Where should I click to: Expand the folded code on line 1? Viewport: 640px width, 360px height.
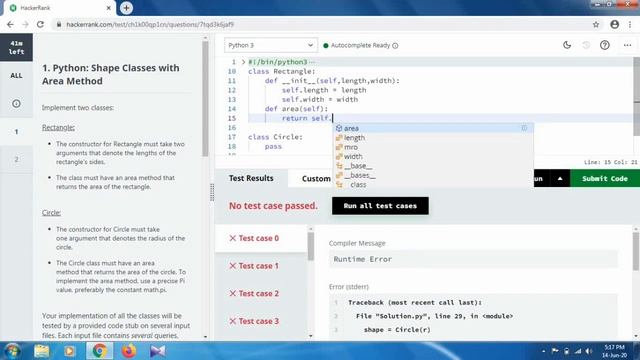243,62
